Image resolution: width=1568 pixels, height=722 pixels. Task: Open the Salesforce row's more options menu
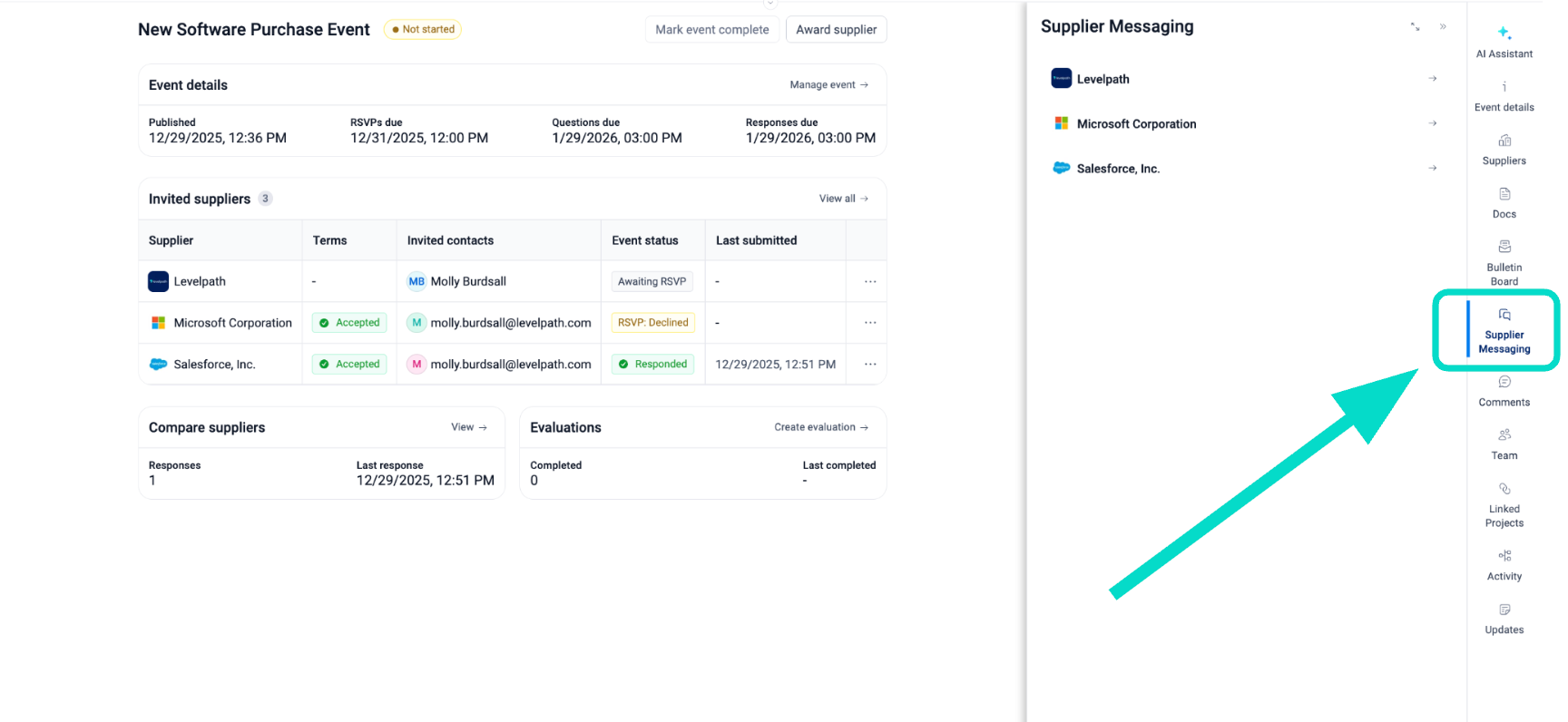point(870,365)
